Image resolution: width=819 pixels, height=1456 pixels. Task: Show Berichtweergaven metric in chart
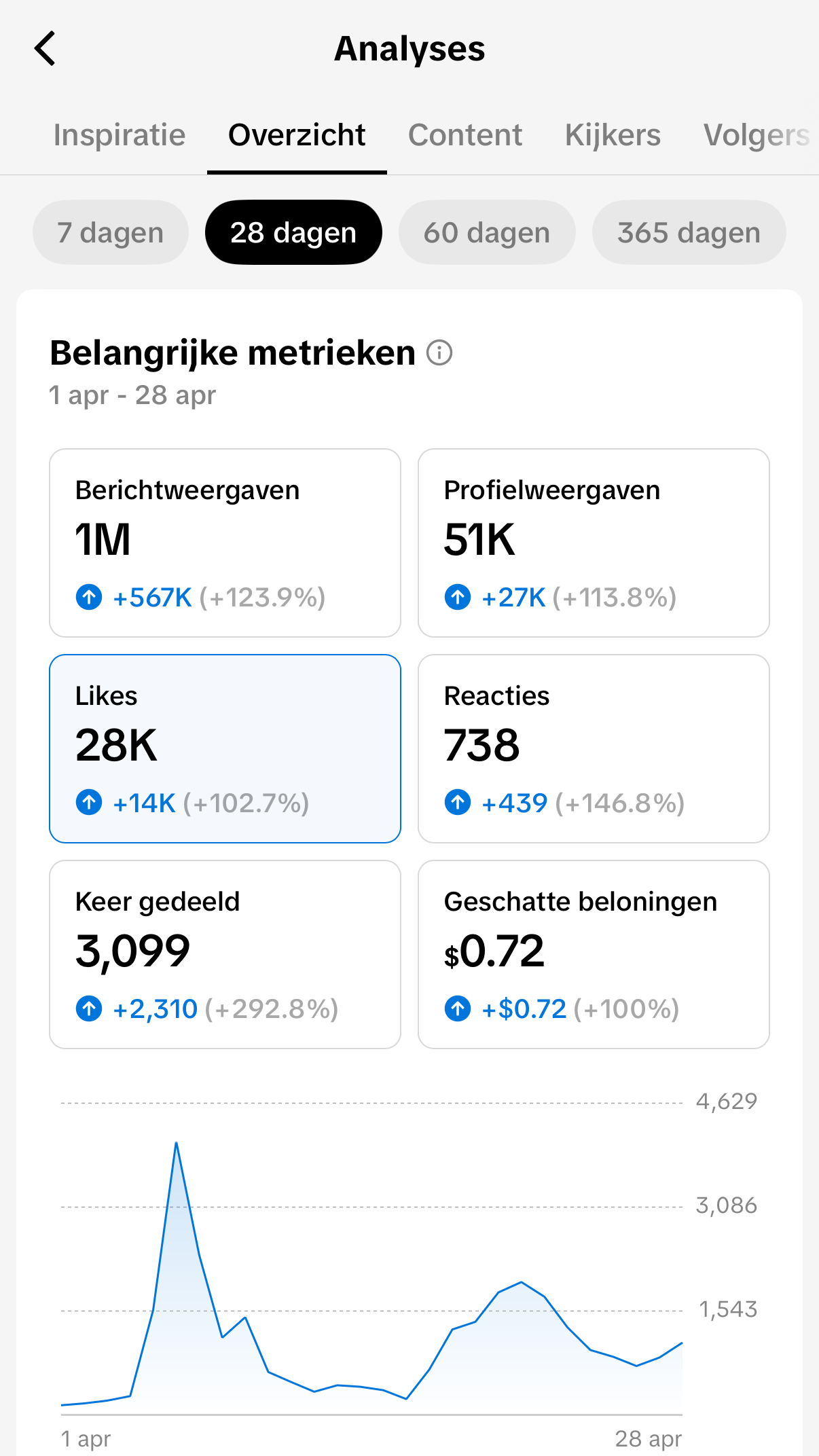coord(225,543)
